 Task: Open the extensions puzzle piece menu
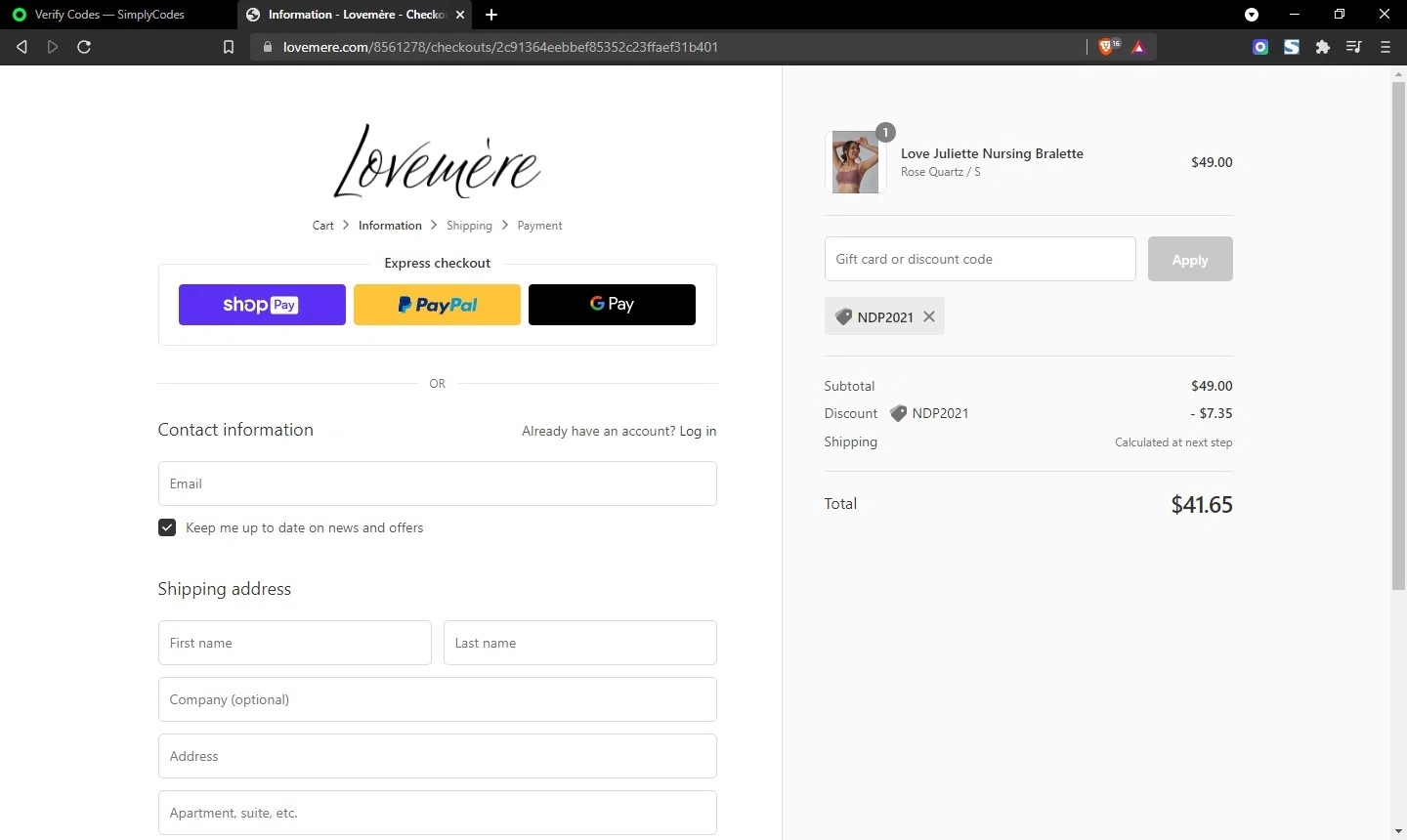(1323, 47)
